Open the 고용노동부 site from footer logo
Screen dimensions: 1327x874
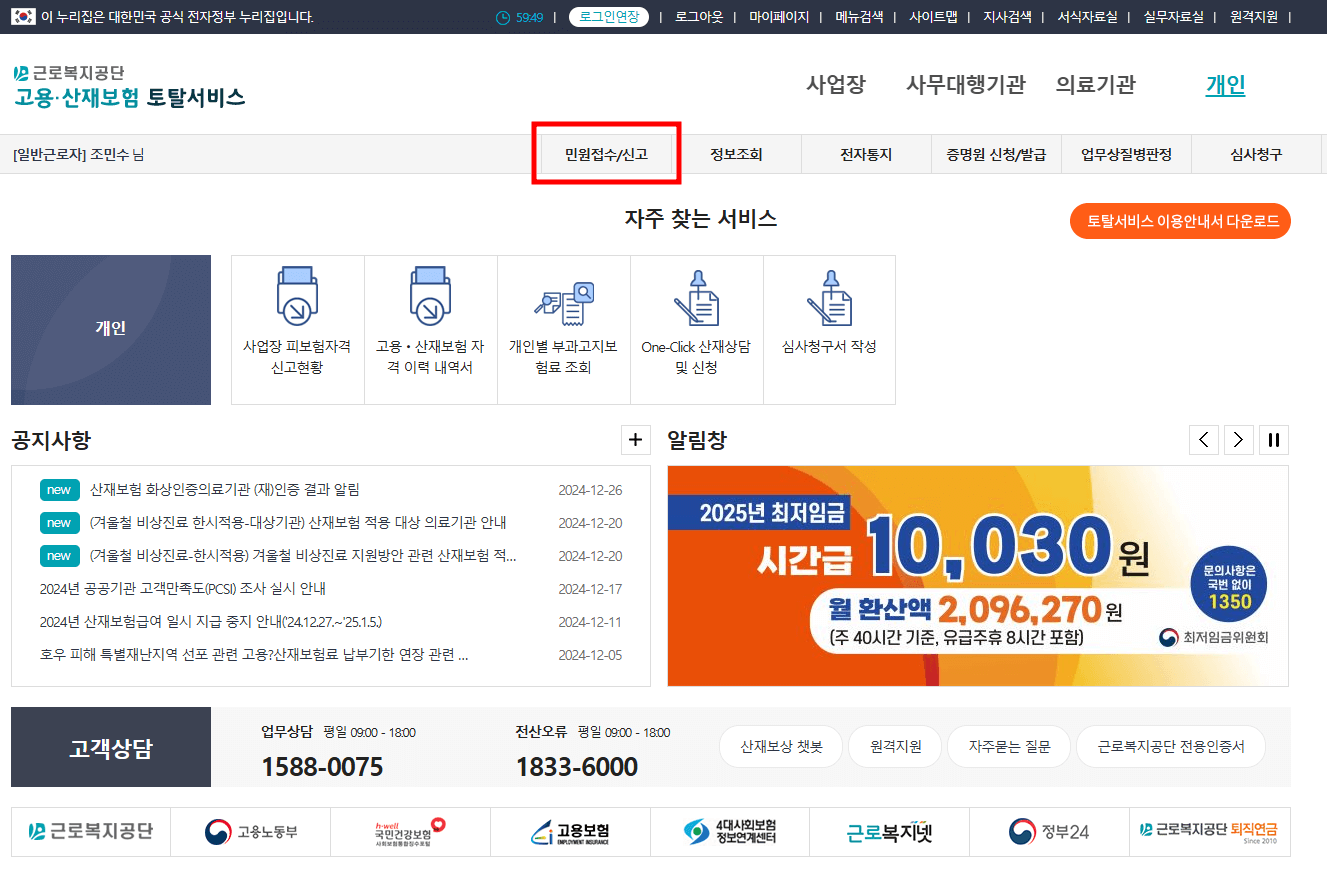click(250, 831)
